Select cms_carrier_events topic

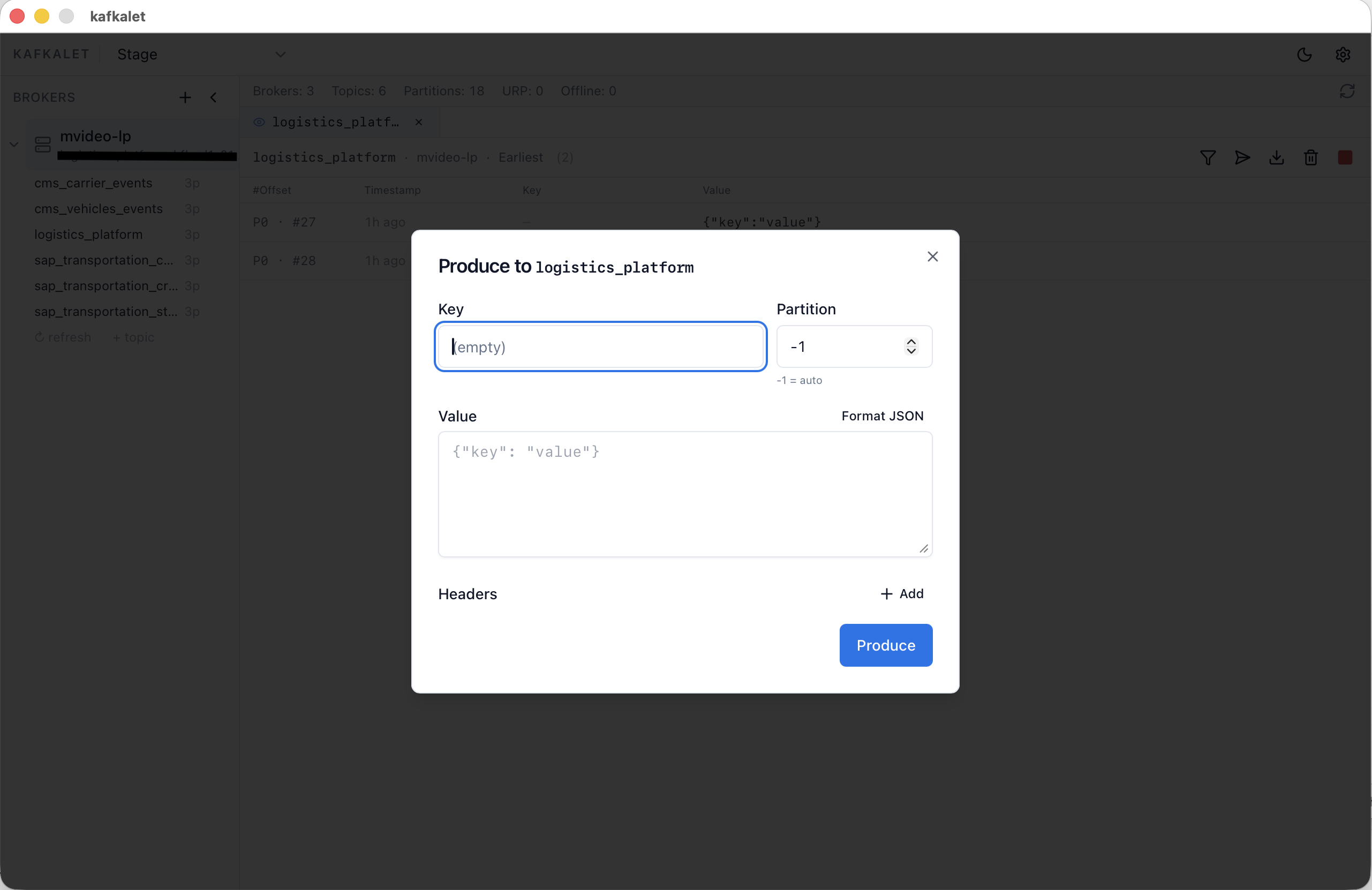point(93,183)
